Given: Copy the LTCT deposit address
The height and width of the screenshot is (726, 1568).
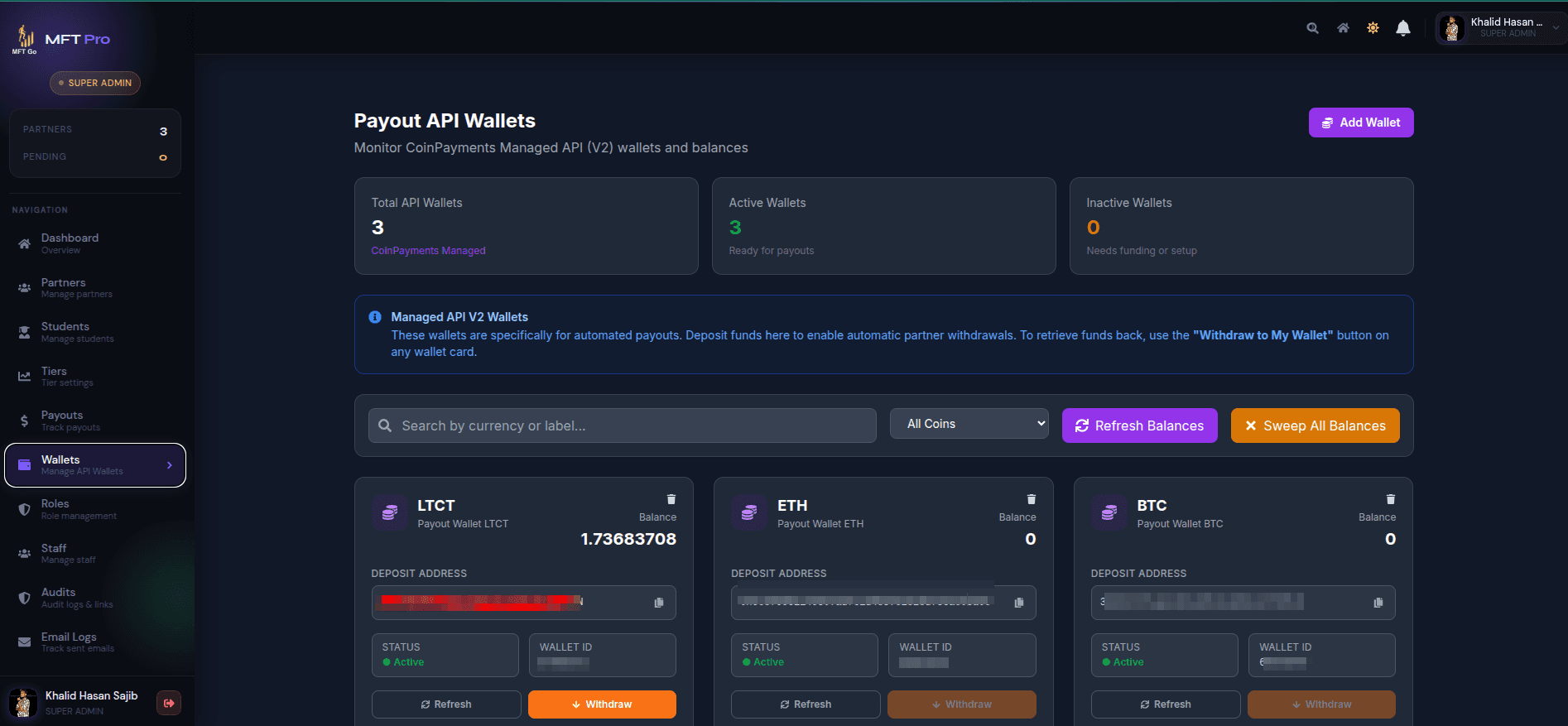Looking at the screenshot, I should point(659,603).
